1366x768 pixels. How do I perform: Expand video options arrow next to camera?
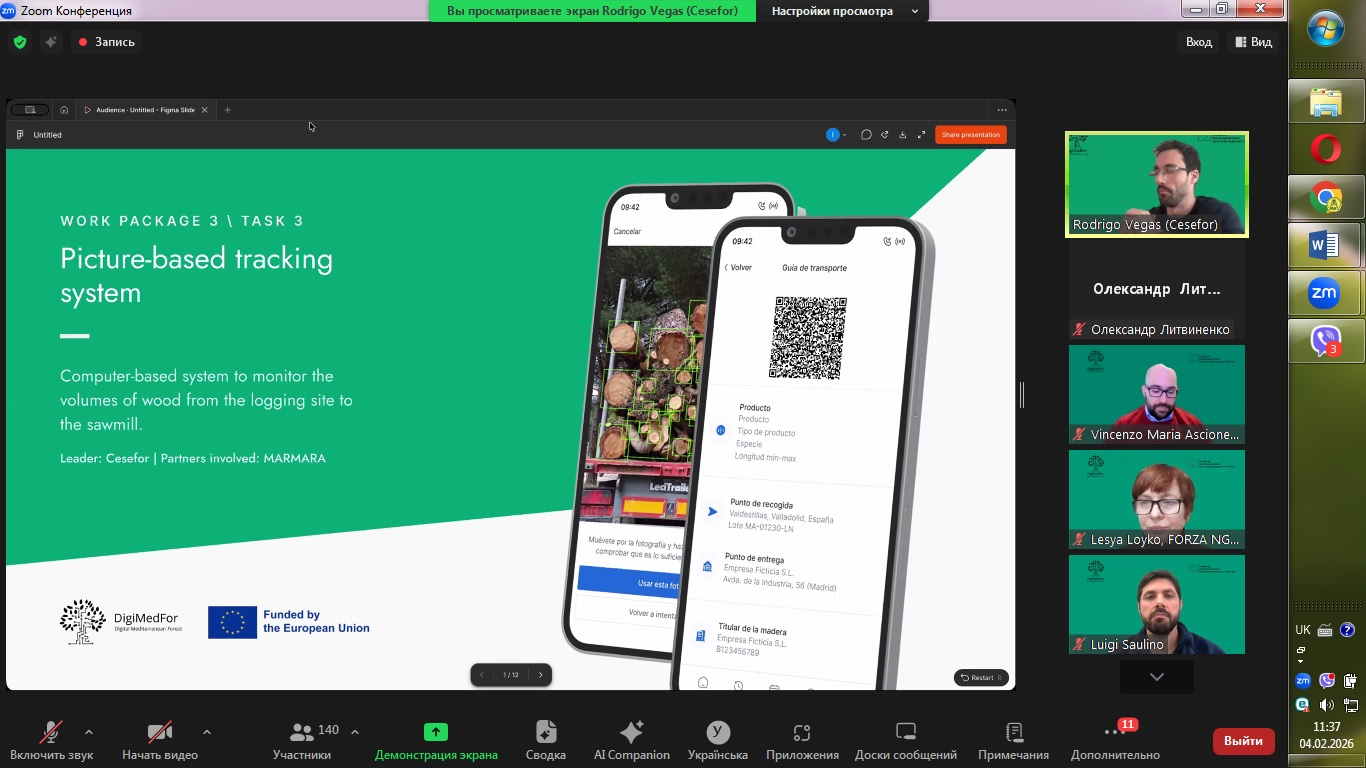pyautogui.click(x=207, y=732)
